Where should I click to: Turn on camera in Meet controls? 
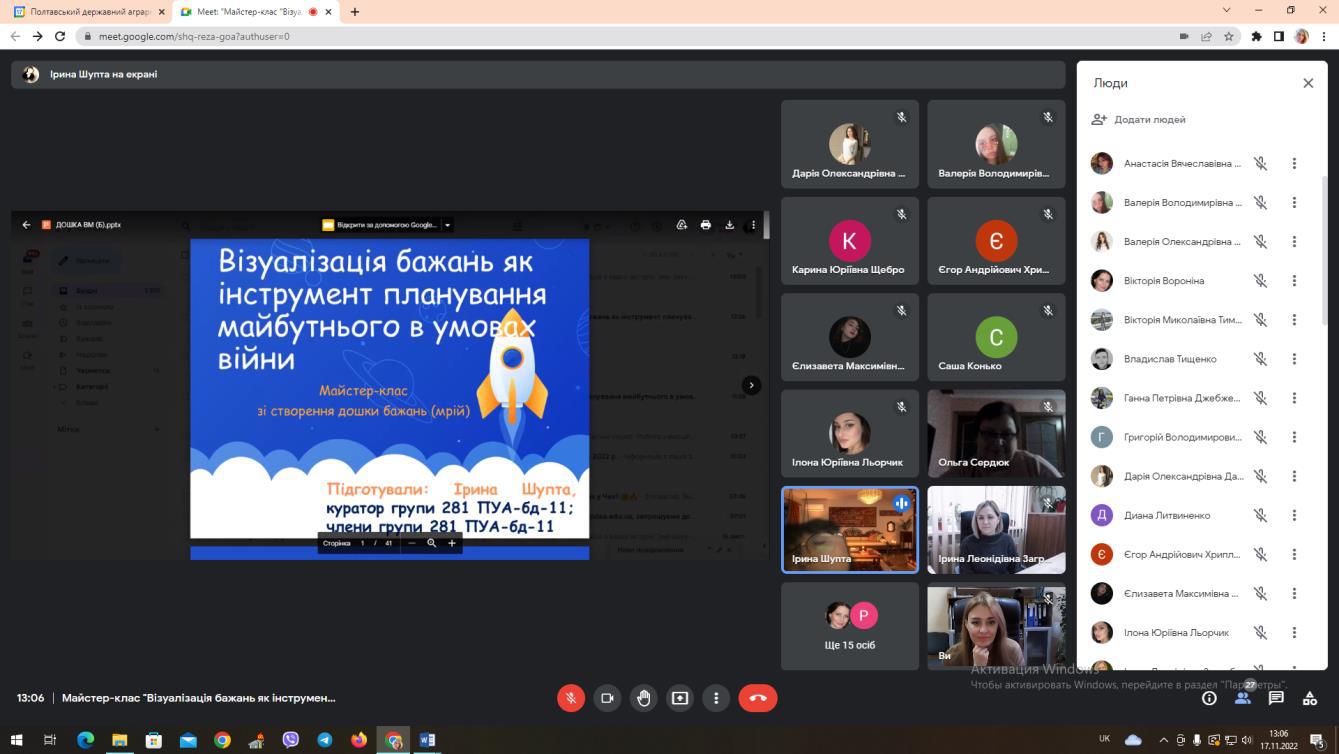[x=607, y=698]
